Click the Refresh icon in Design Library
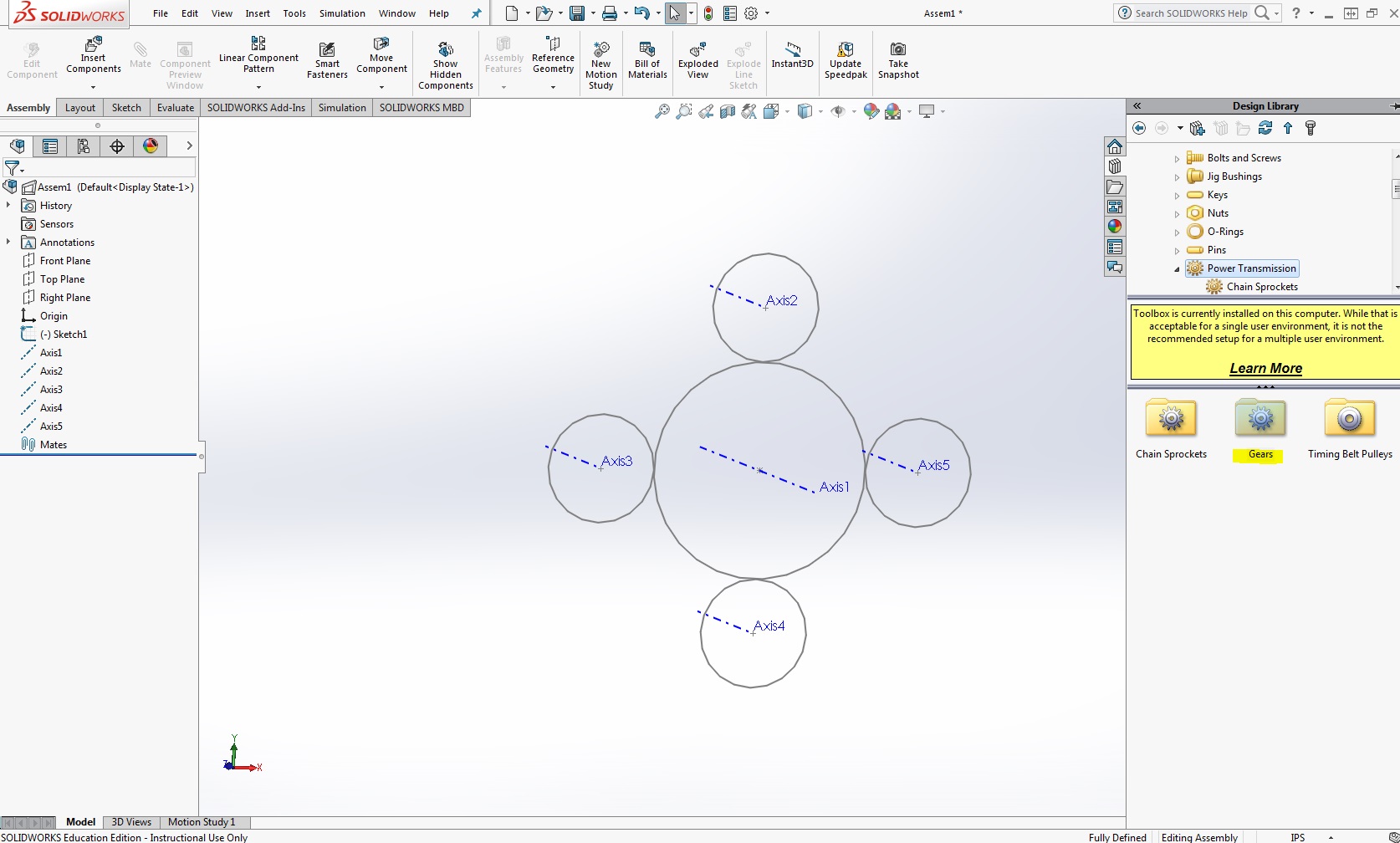This screenshot has height=843, width=1400. [x=1265, y=128]
